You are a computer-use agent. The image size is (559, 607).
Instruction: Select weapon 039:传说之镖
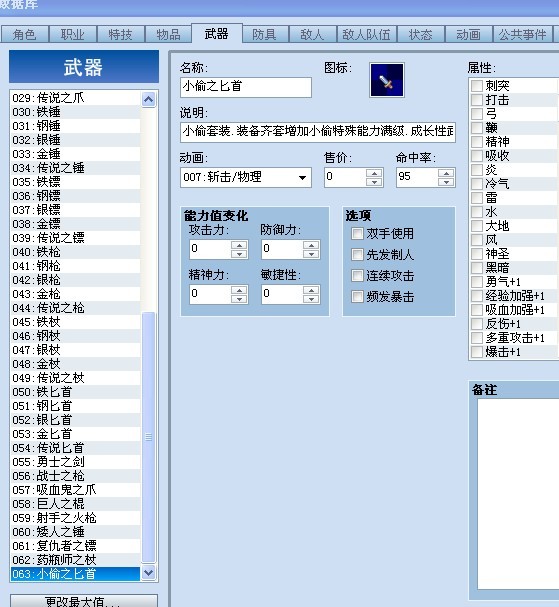point(75,238)
